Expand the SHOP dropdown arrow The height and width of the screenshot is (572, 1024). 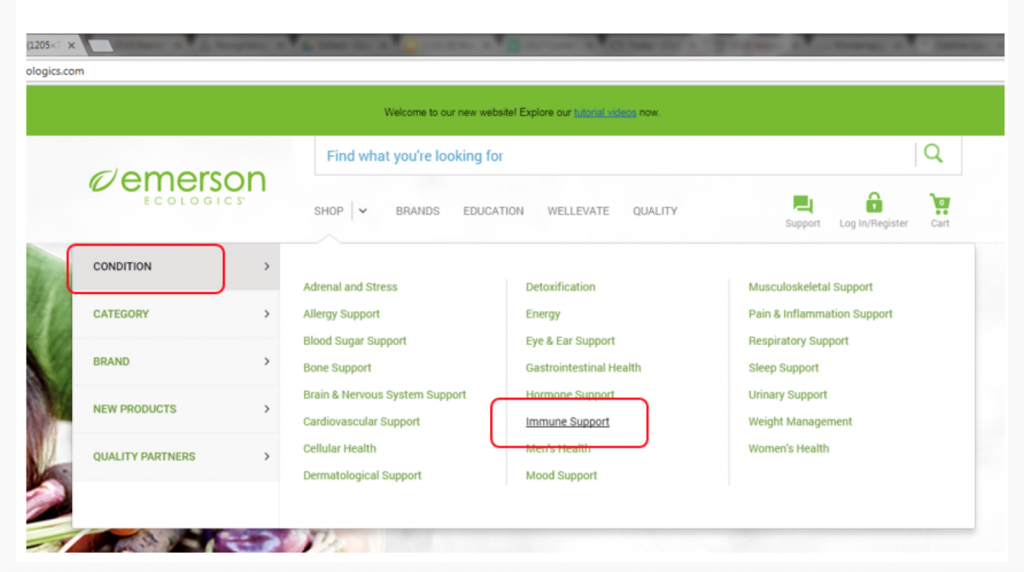coord(362,211)
